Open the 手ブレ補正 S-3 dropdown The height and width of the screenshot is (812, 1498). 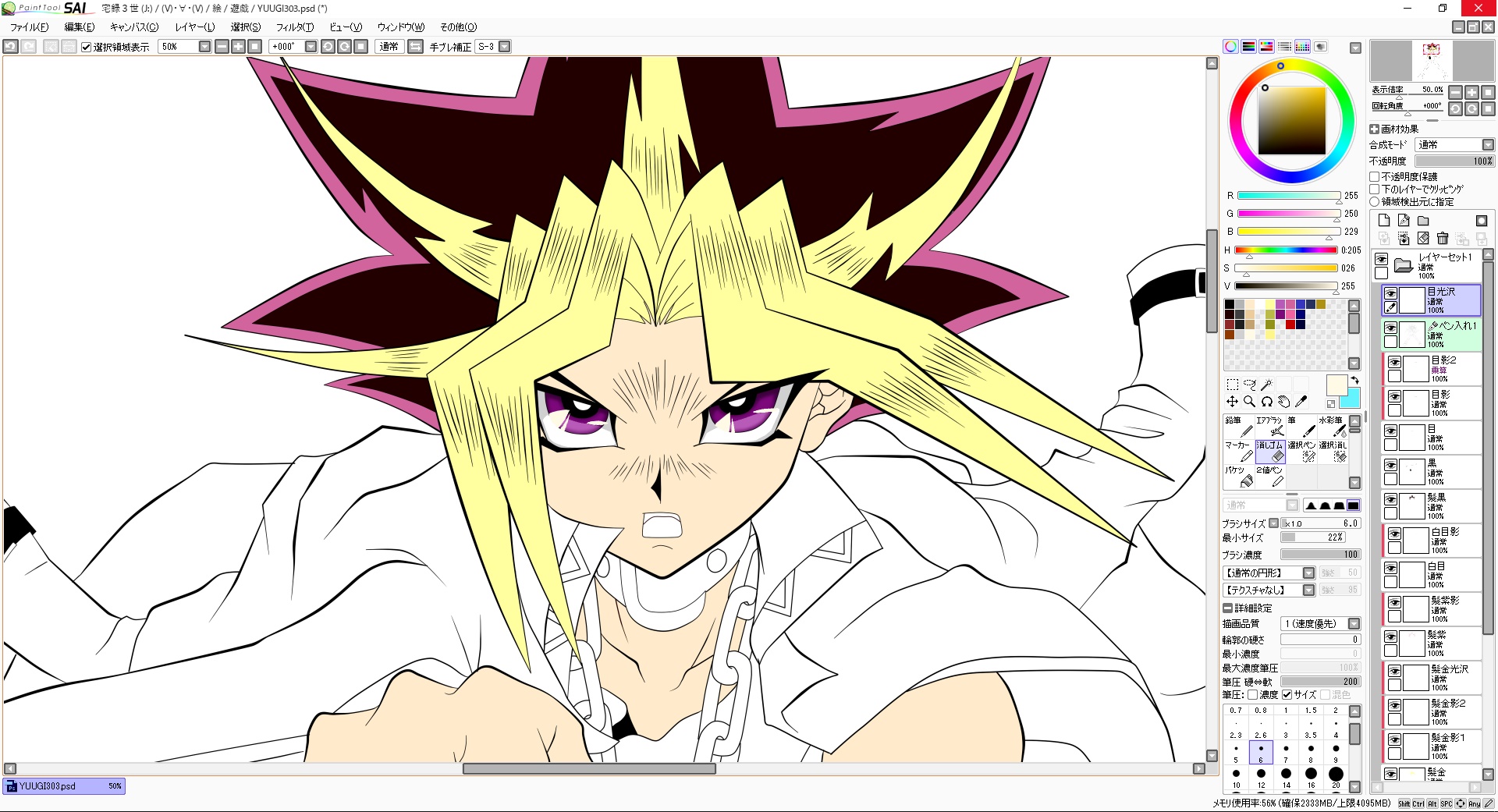click(x=505, y=47)
